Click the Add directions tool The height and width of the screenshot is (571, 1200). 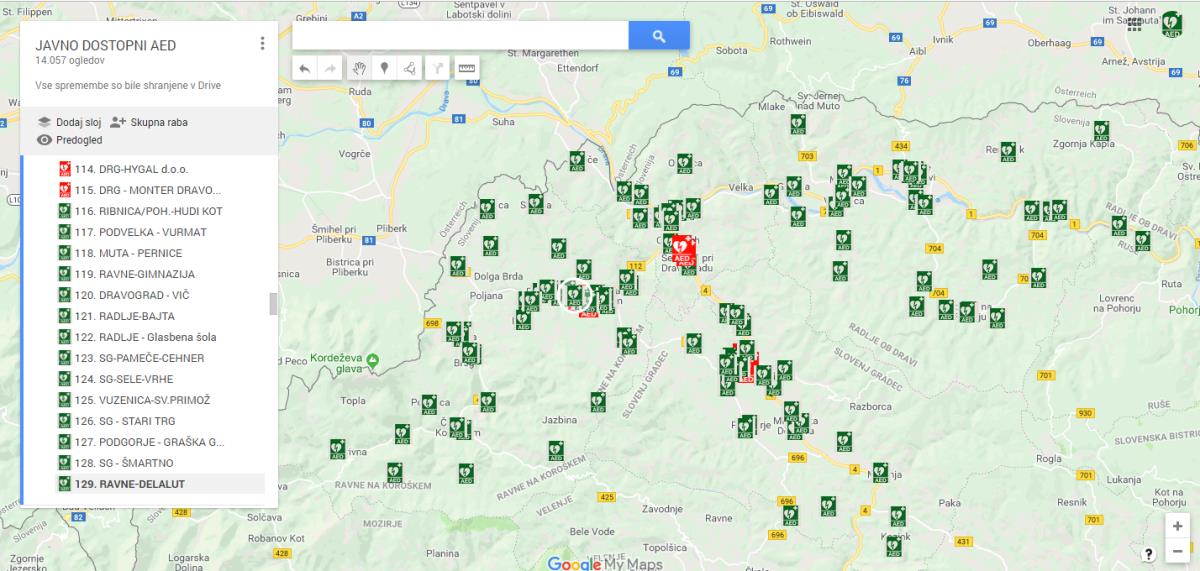click(437, 68)
